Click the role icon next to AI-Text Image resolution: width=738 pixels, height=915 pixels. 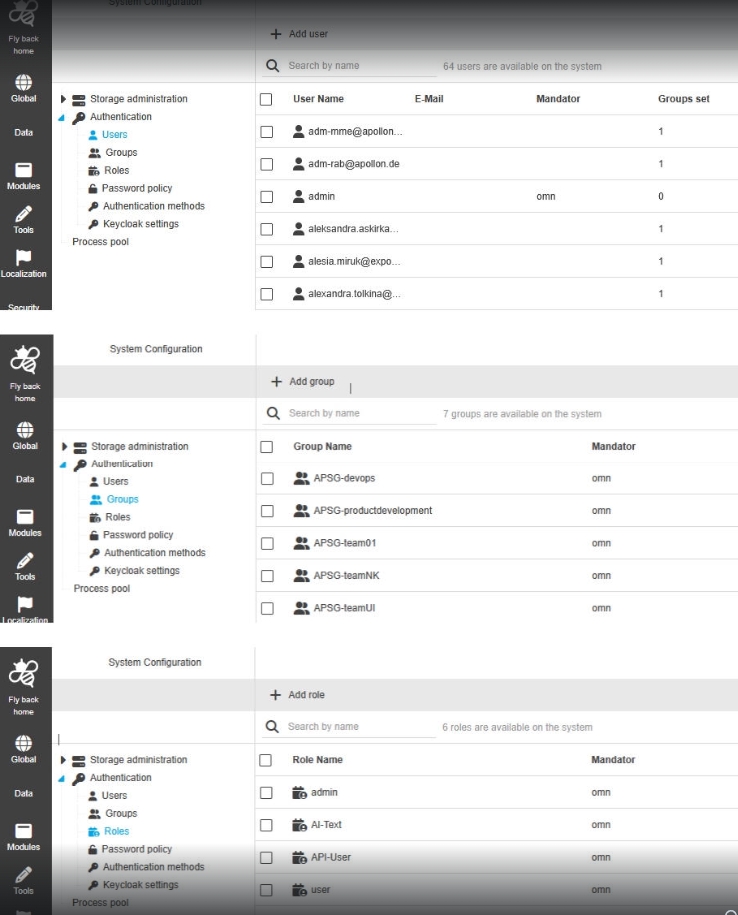pyautogui.click(x=298, y=825)
